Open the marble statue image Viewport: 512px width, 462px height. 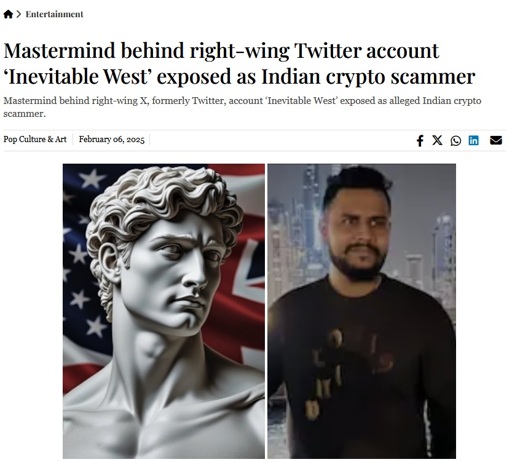click(x=164, y=311)
